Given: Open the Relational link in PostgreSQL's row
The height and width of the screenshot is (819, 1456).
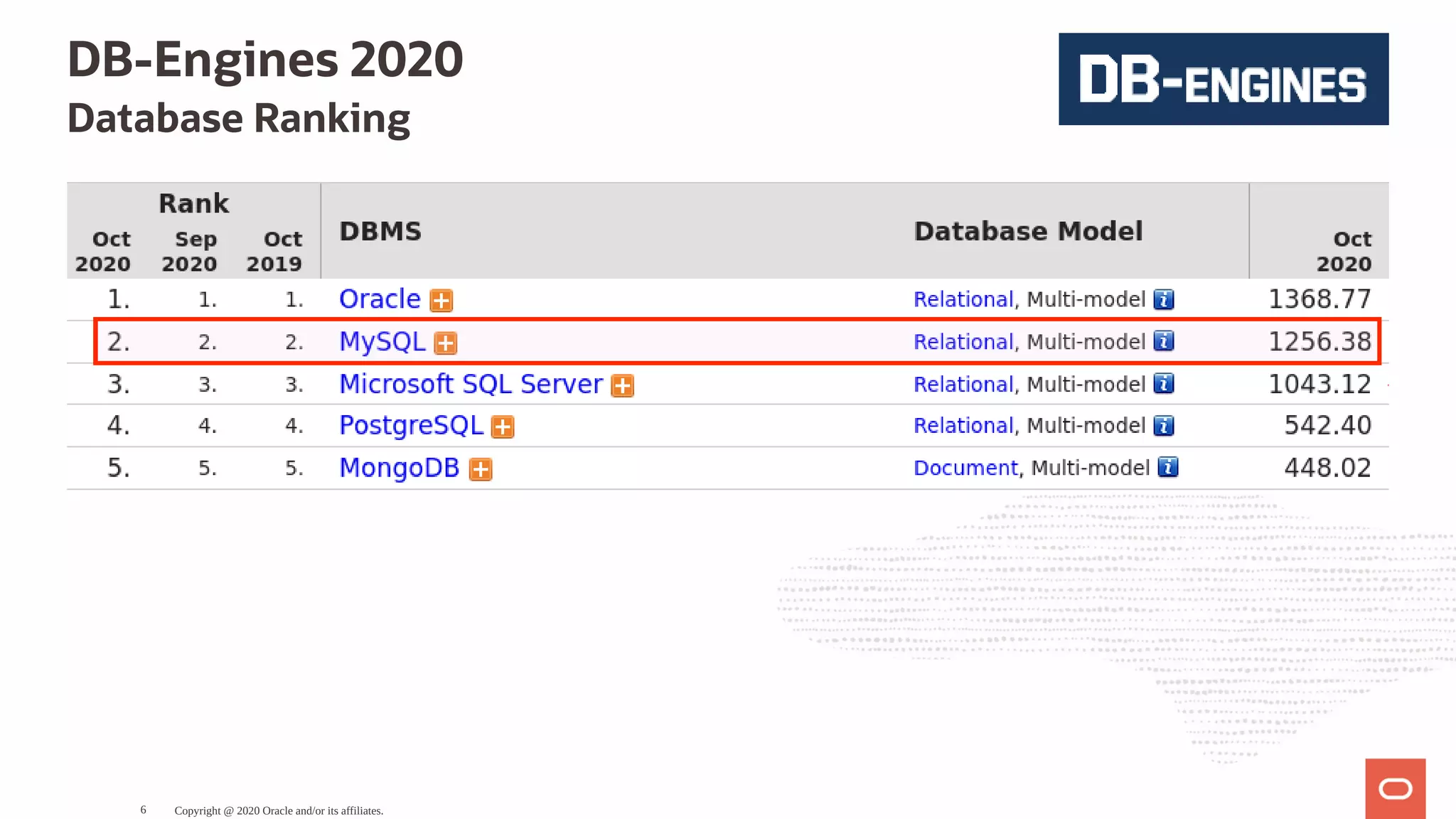Looking at the screenshot, I should point(963,425).
